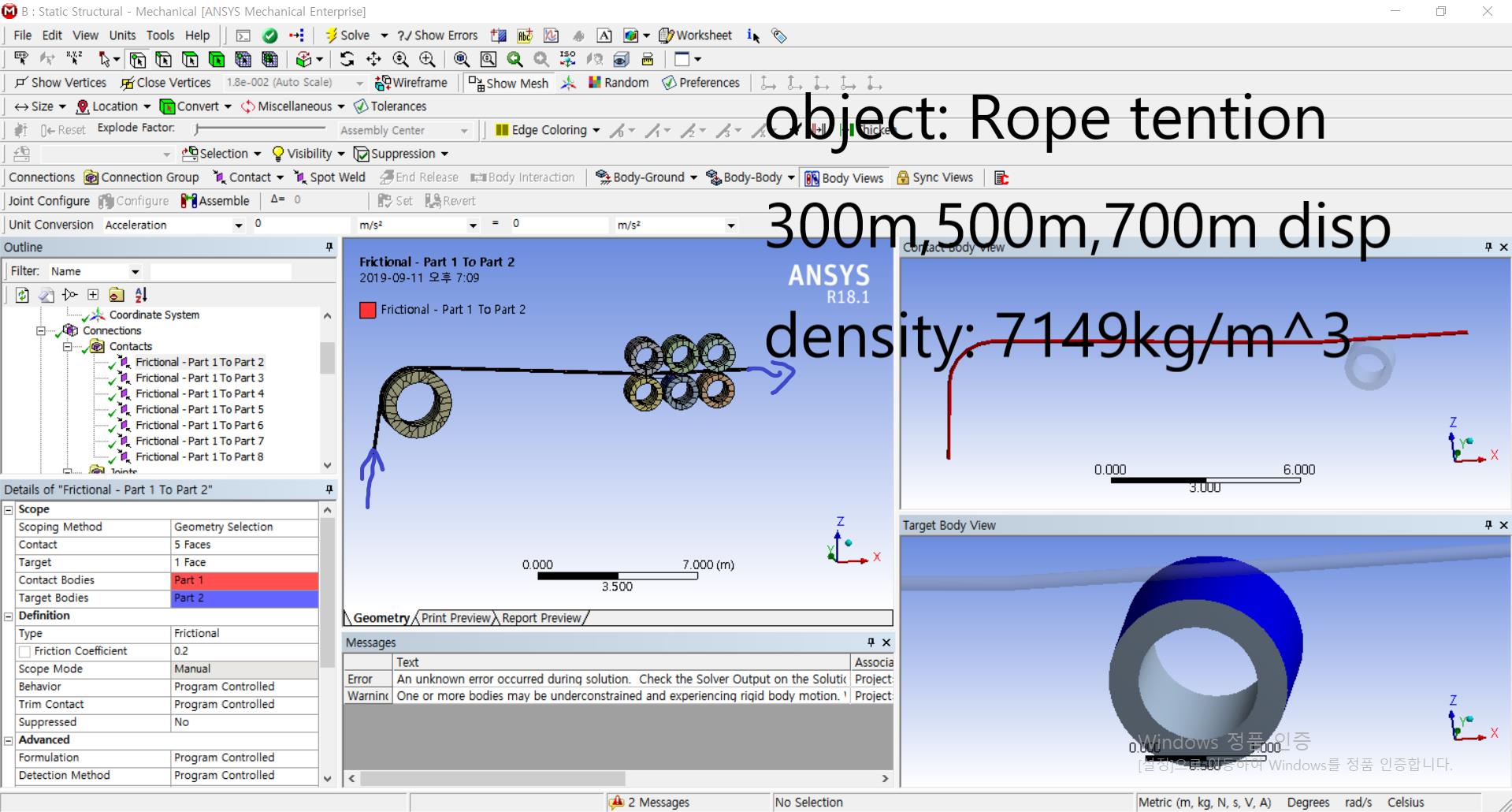The height and width of the screenshot is (812, 1512).
Task: Switch to the Report Preview tab
Action: [541, 618]
